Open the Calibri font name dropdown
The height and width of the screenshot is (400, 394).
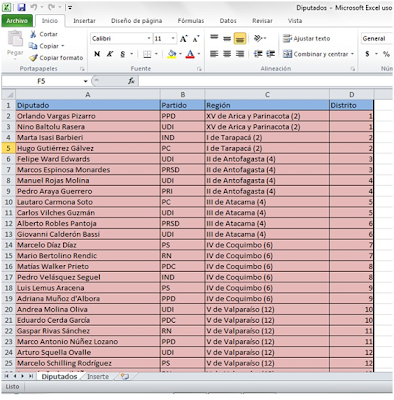[x=149, y=39]
